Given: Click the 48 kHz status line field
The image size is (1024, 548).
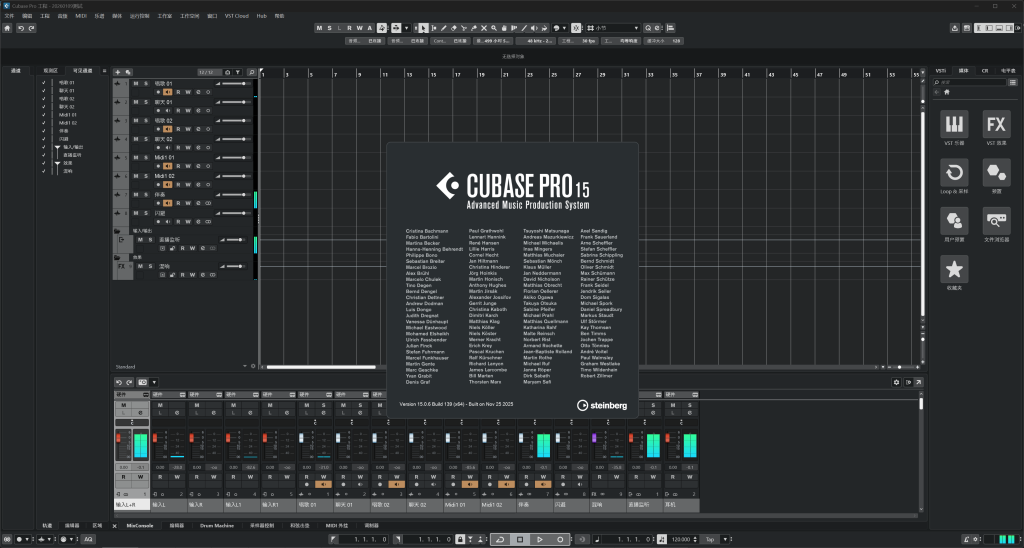Looking at the screenshot, I should [536, 40].
